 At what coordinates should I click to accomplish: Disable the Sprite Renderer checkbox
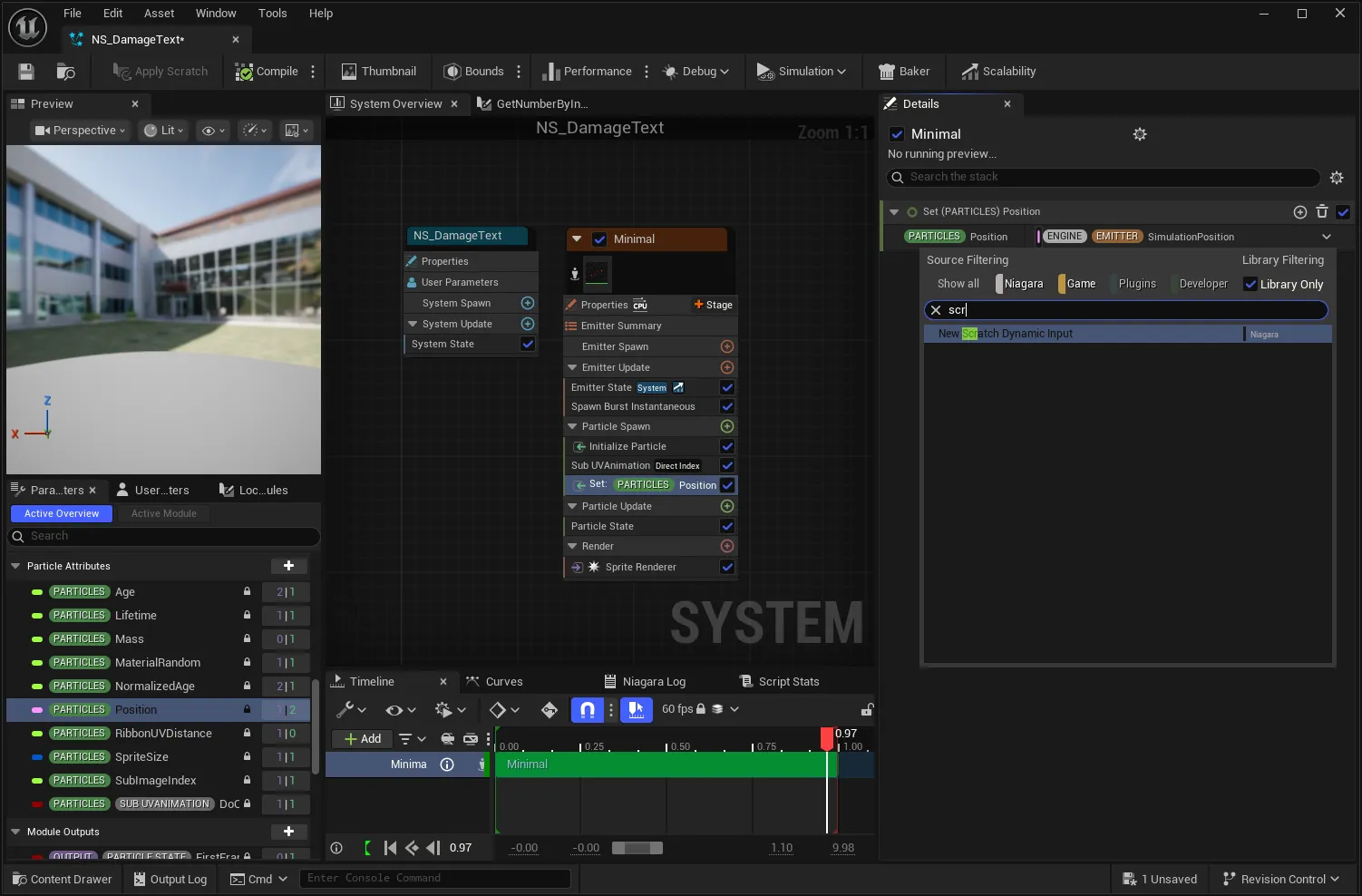(726, 567)
